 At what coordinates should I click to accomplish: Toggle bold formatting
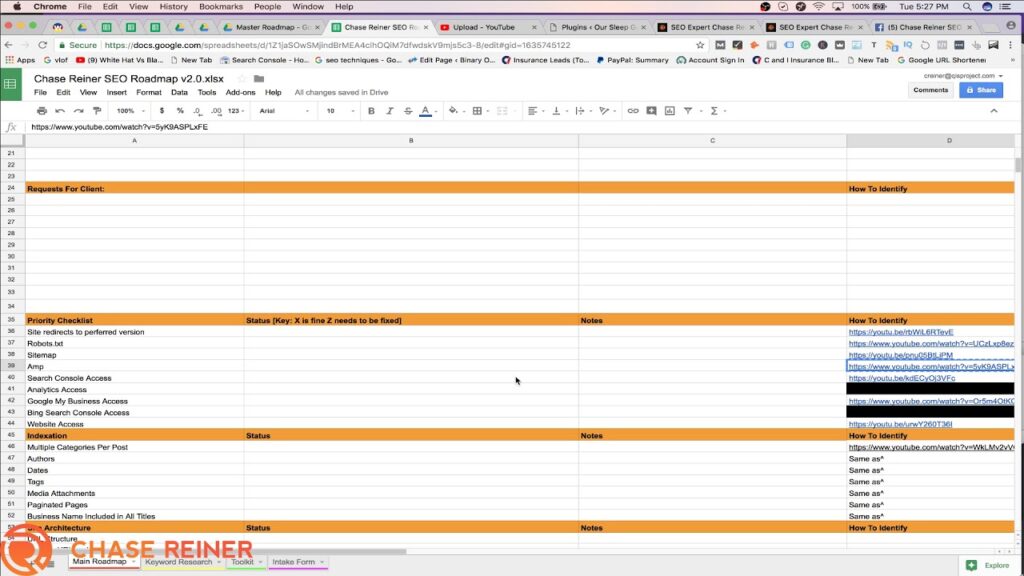(x=371, y=111)
